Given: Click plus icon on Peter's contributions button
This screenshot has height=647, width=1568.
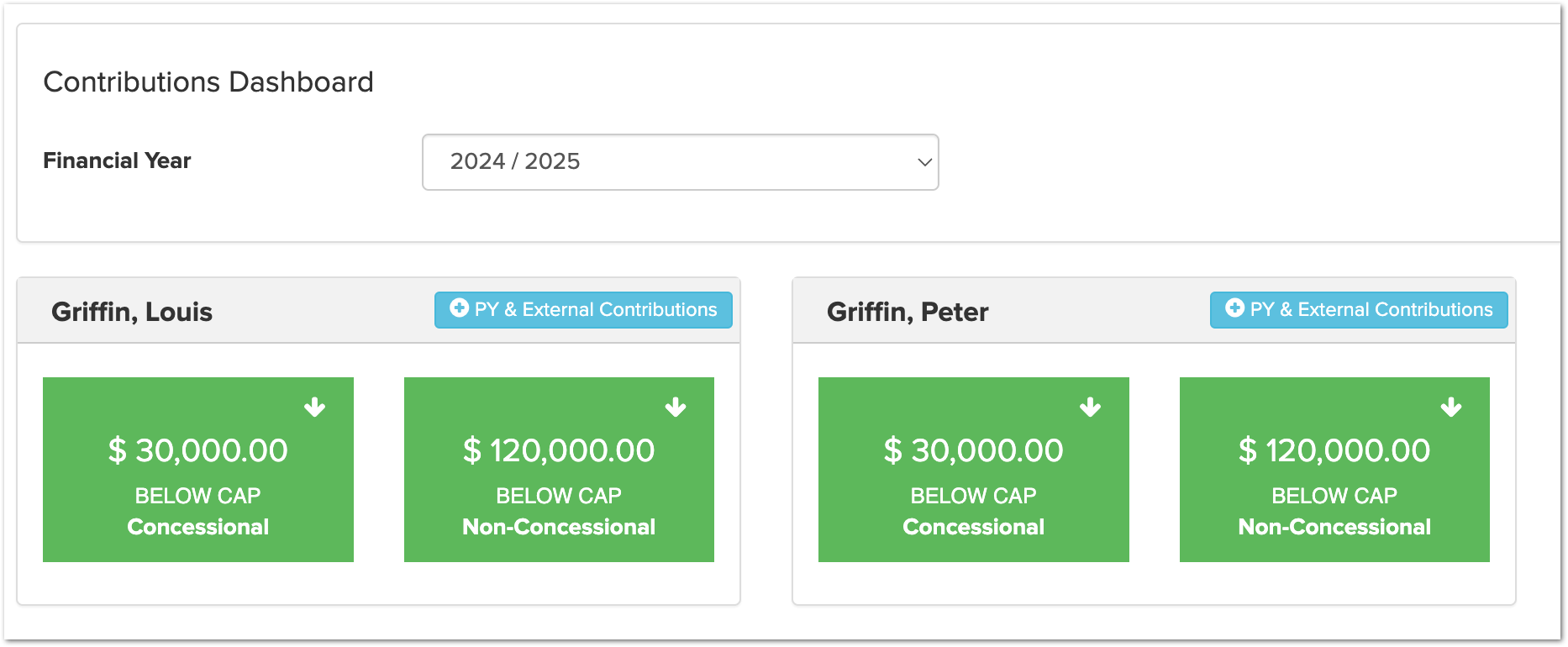Looking at the screenshot, I should [1234, 308].
